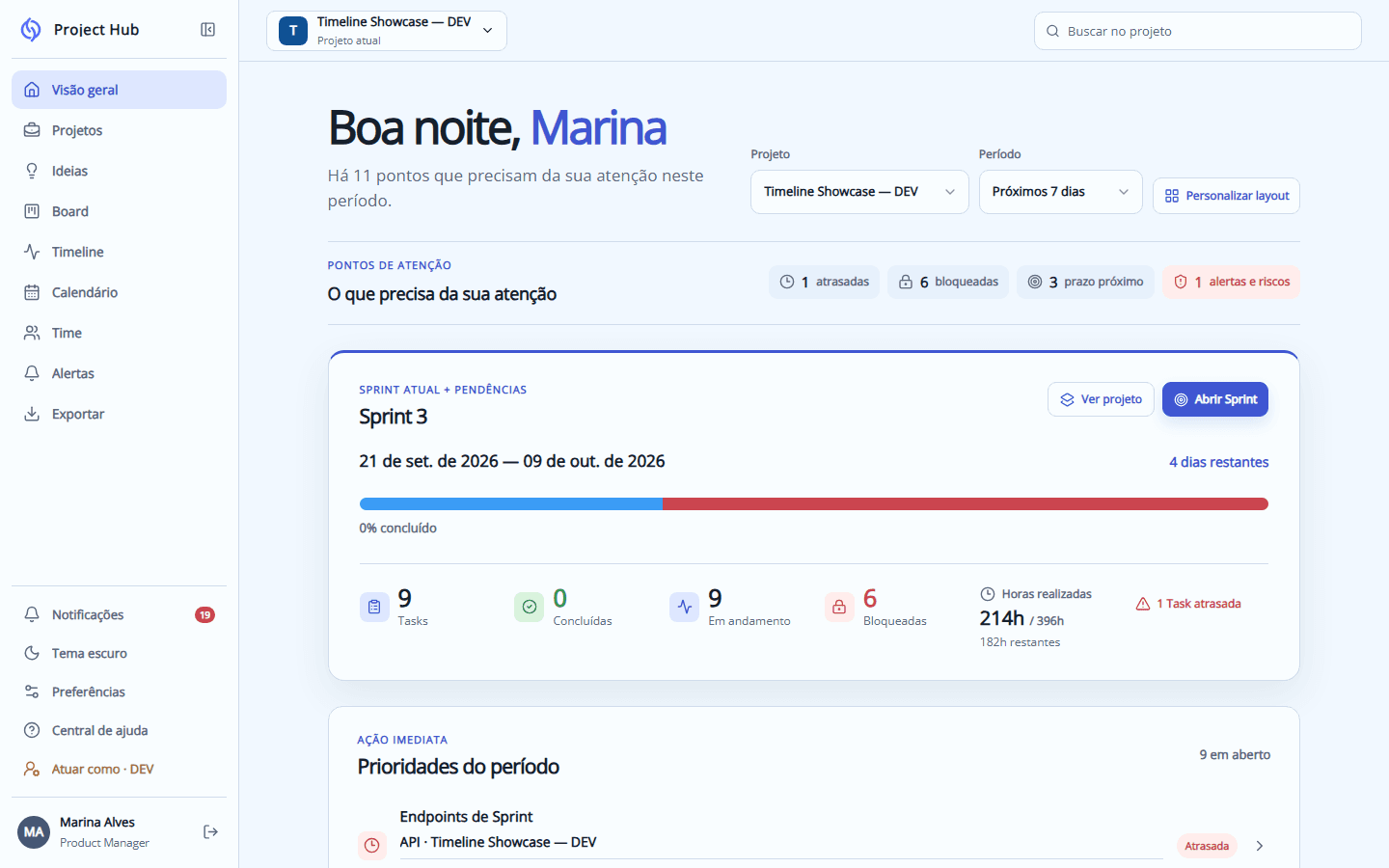Click the Sprint 3 progress bar
1389x868 pixels.
(x=814, y=503)
